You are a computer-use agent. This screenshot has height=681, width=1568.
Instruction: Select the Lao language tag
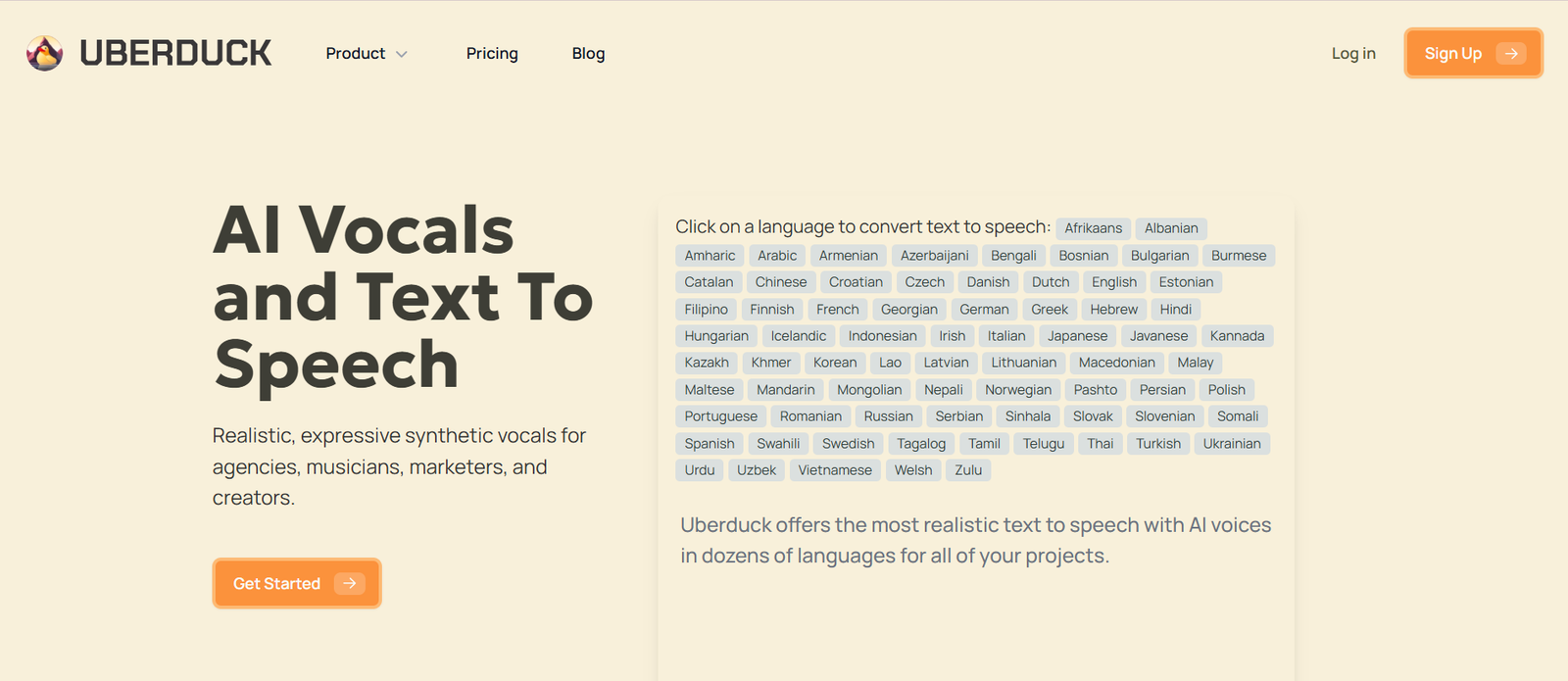click(890, 363)
